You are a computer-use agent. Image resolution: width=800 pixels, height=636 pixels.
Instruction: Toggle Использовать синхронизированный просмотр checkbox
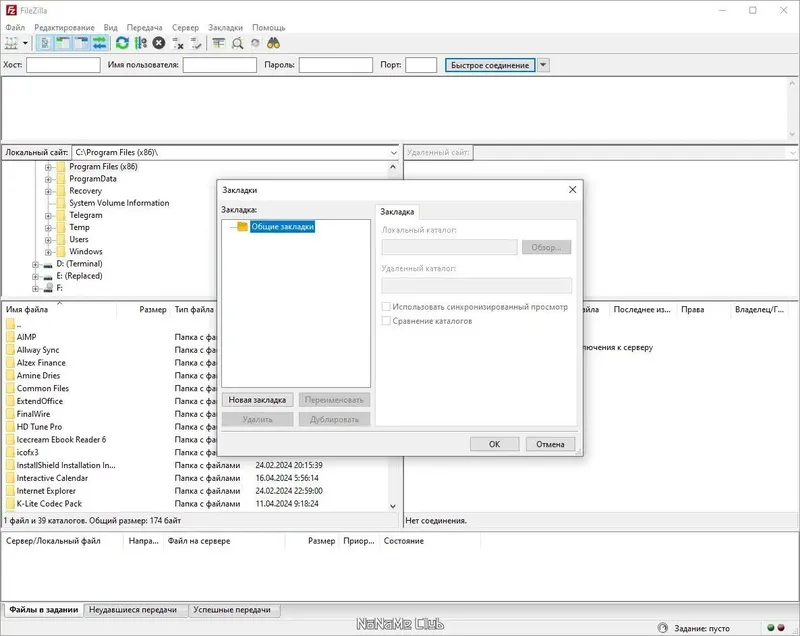pyautogui.click(x=386, y=307)
